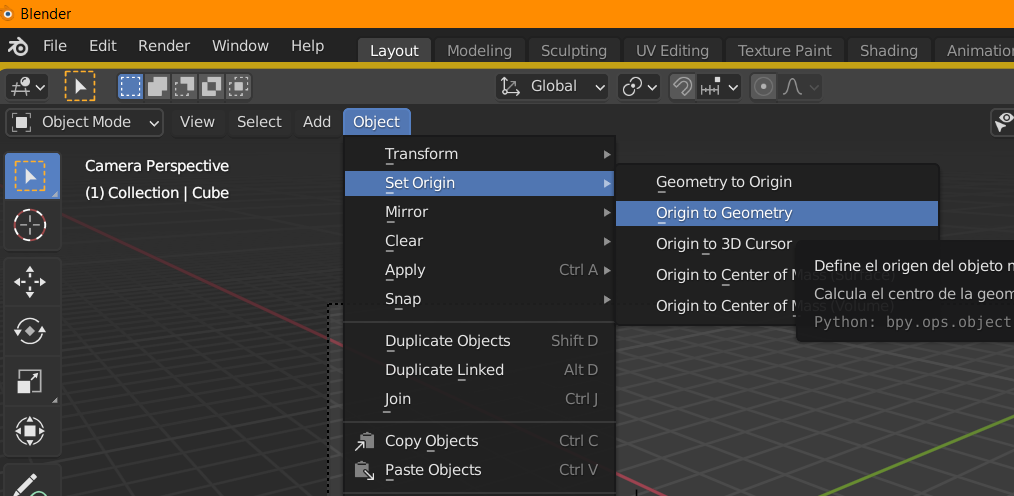Viewport: 1014px width, 496px height.
Task: Enable proportional editing toggle
Action: [x=764, y=87]
